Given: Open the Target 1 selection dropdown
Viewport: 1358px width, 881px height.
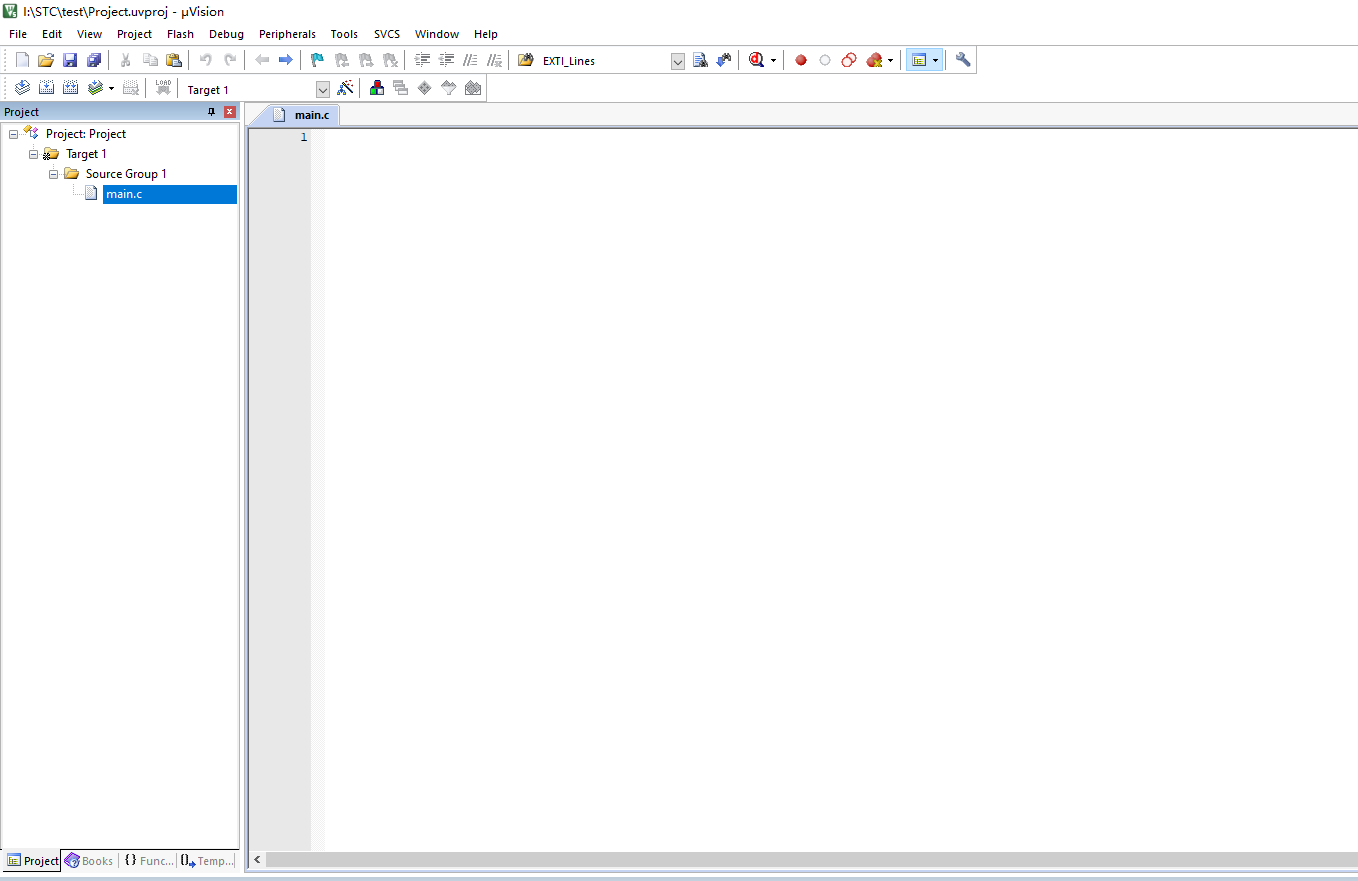Looking at the screenshot, I should [x=322, y=89].
